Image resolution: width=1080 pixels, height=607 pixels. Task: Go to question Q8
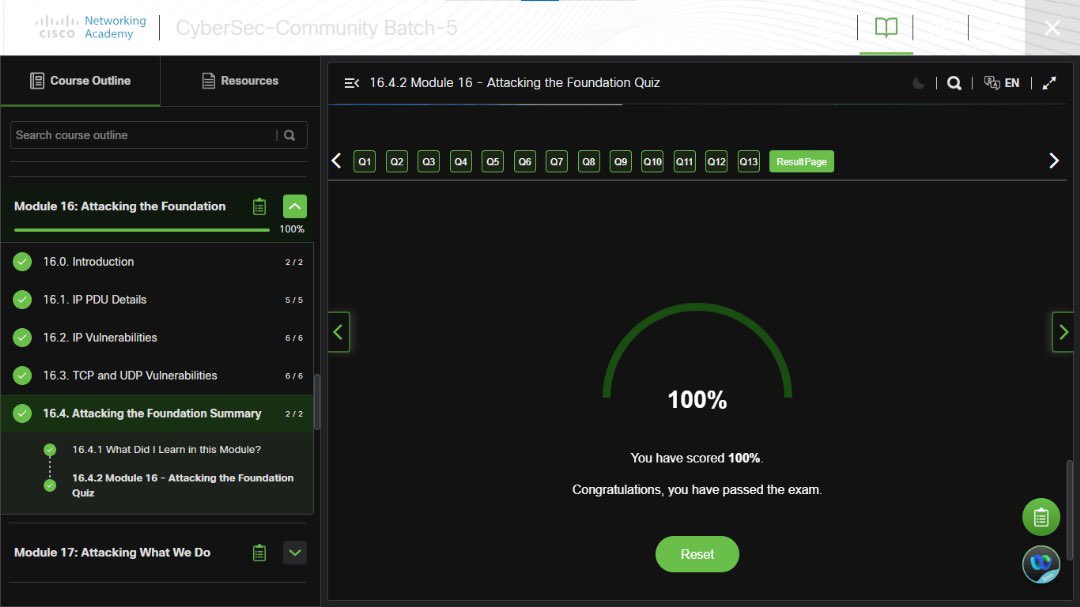point(589,161)
